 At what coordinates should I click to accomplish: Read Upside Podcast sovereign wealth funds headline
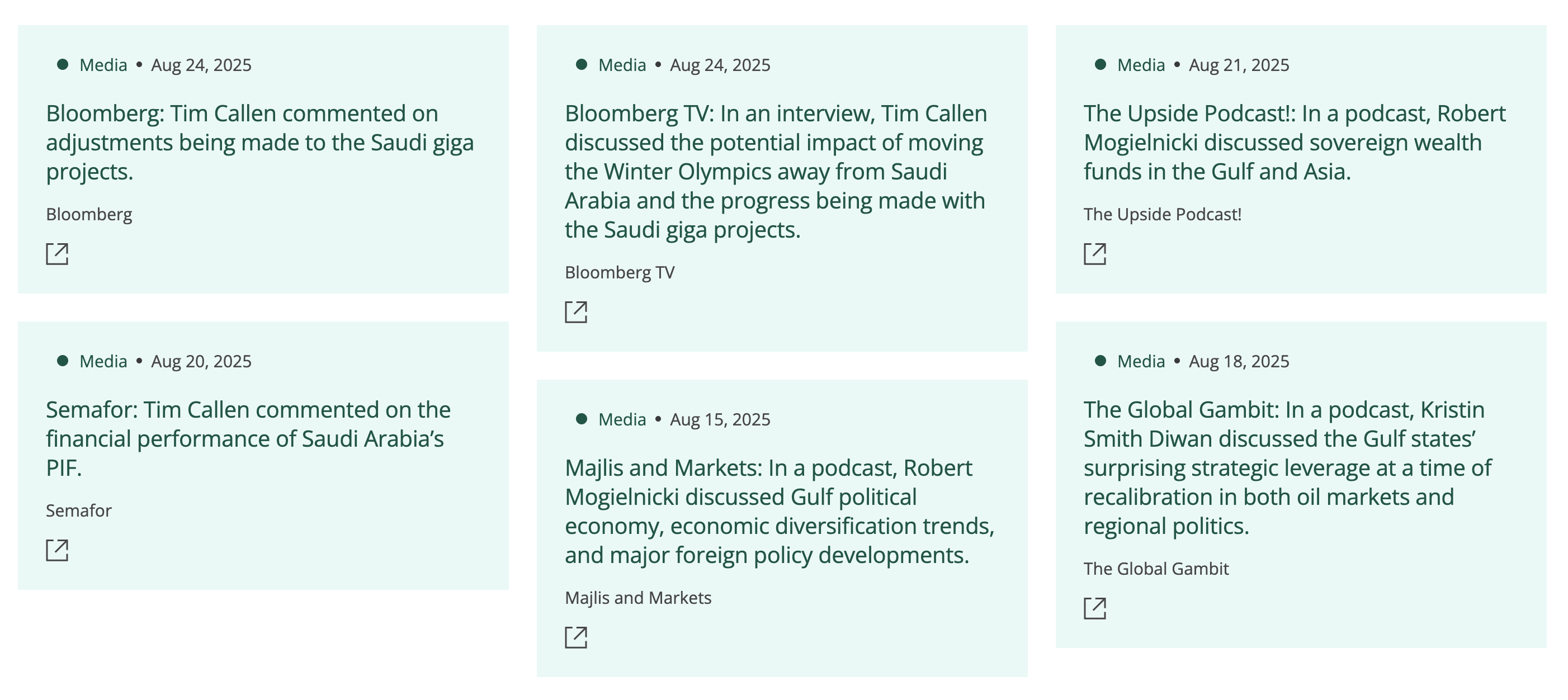click(x=1294, y=143)
